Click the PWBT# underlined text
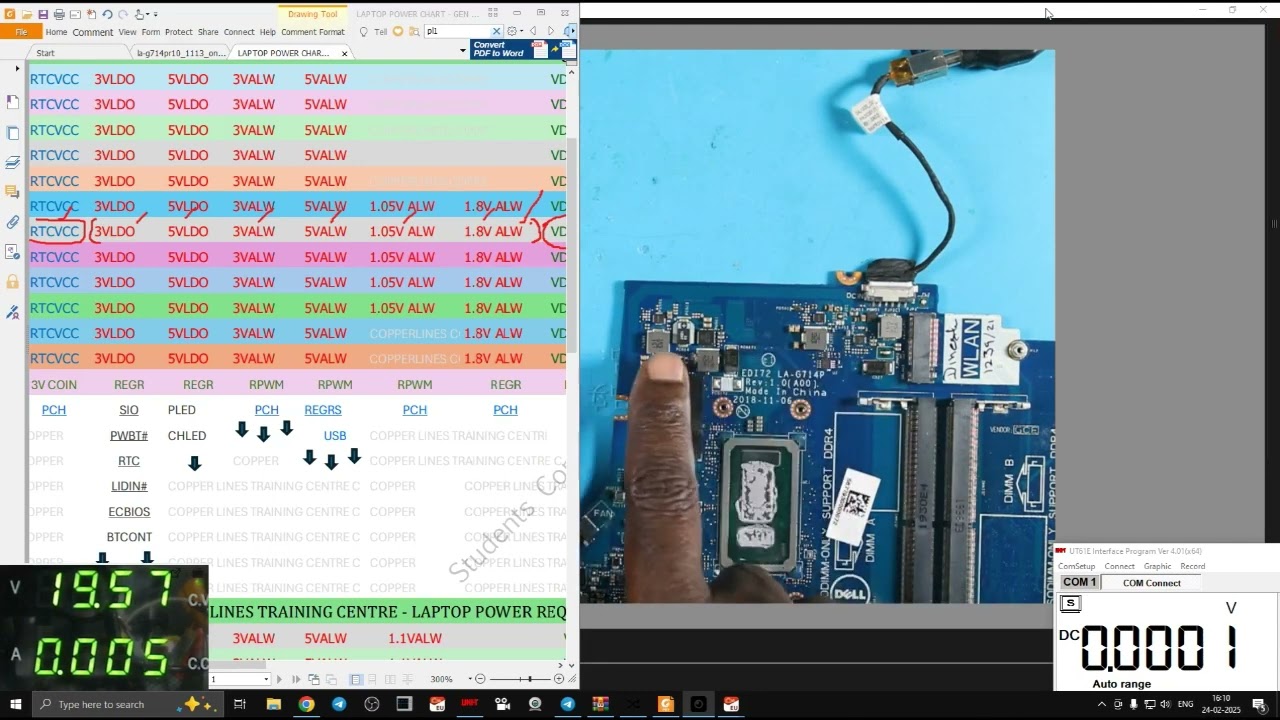The height and width of the screenshot is (720, 1280). [129, 436]
